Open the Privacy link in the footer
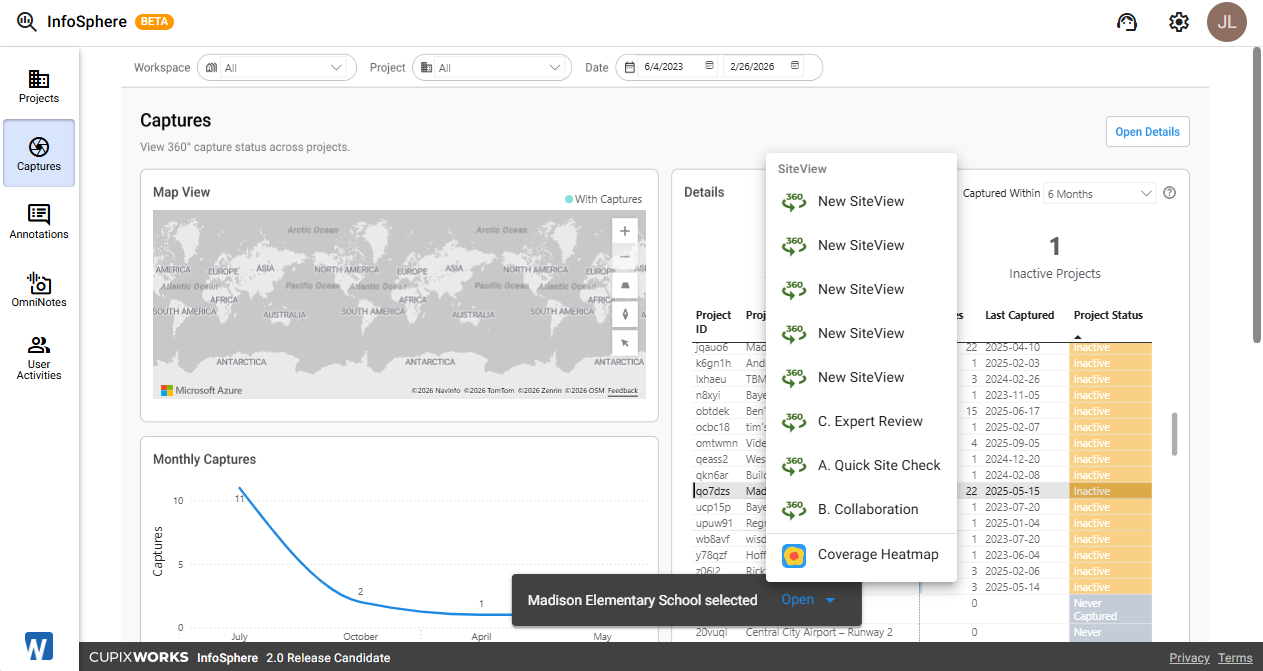Image resolution: width=1263 pixels, height=671 pixels. 1189,658
